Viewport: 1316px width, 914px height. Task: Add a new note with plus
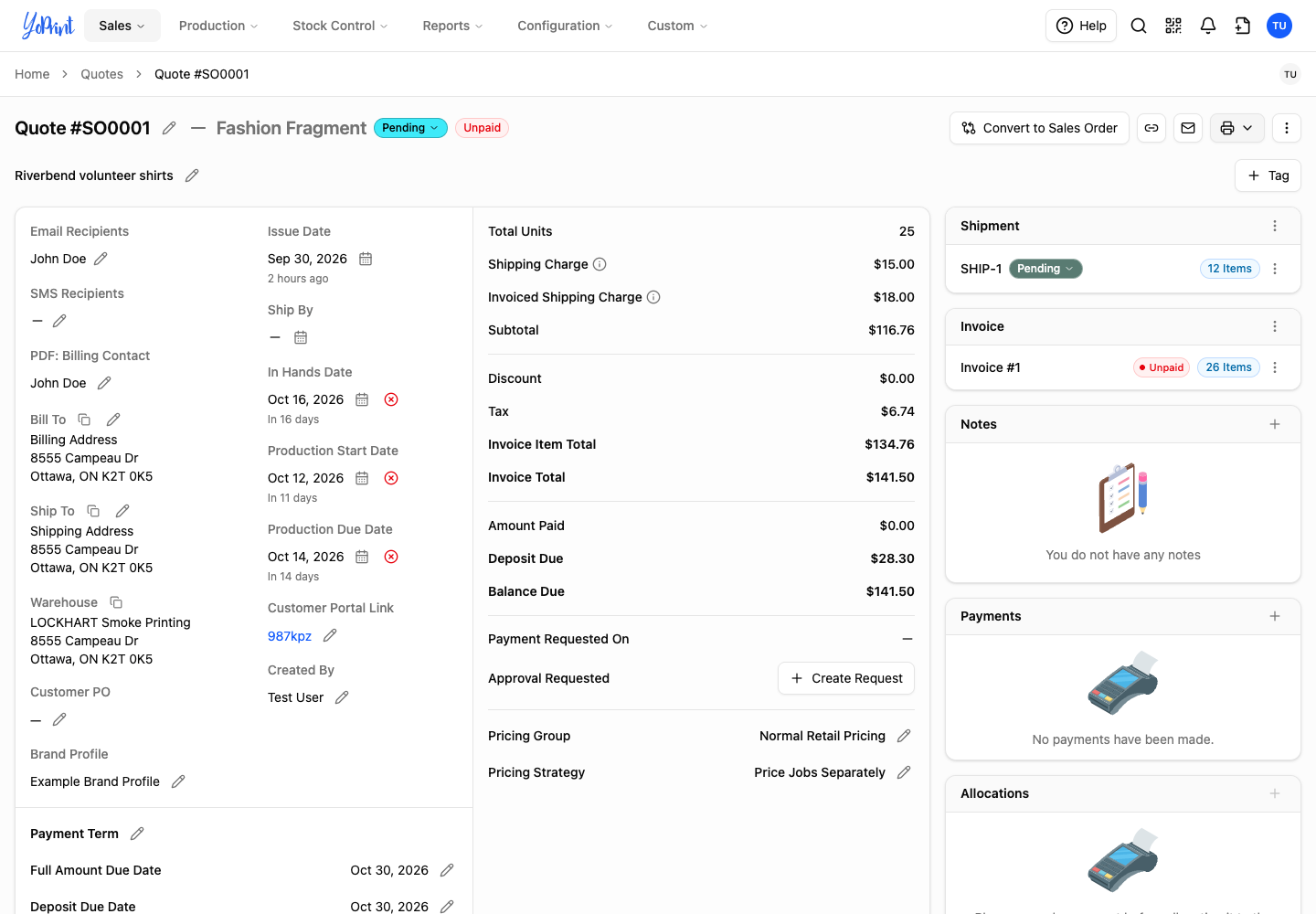1275,424
